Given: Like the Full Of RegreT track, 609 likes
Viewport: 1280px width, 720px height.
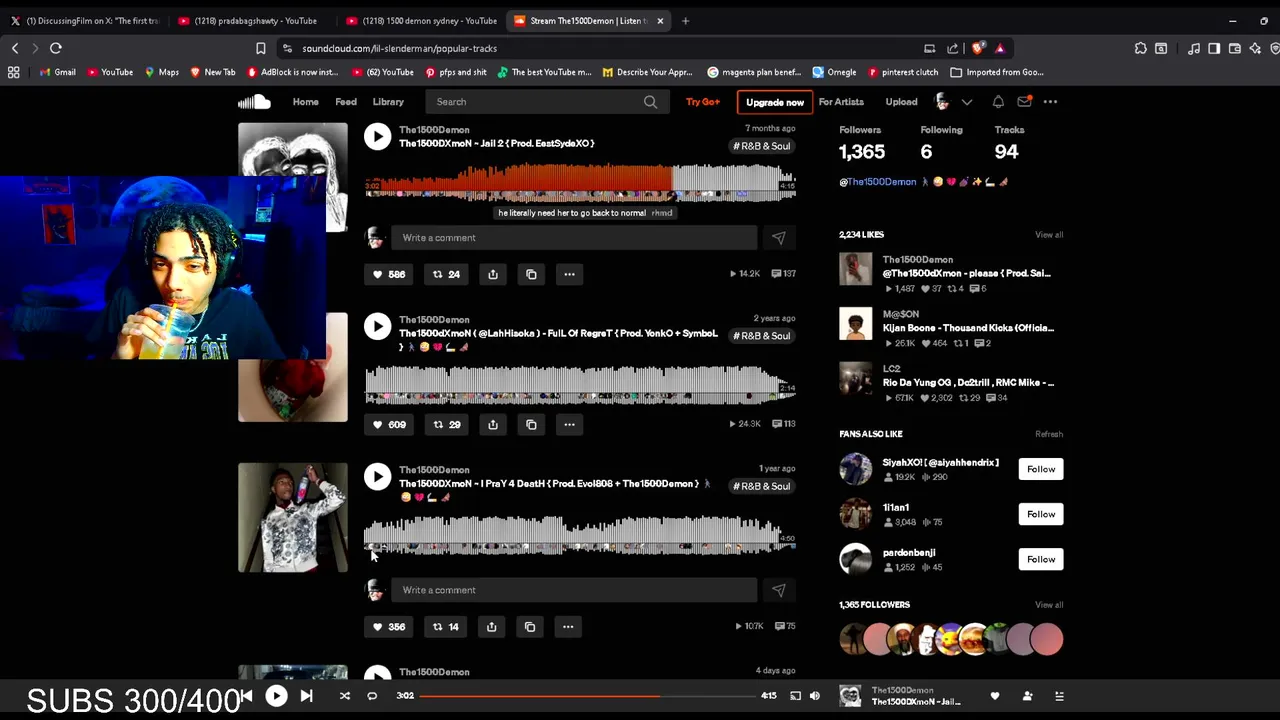Looking at the screenshot, I should 389,424.
